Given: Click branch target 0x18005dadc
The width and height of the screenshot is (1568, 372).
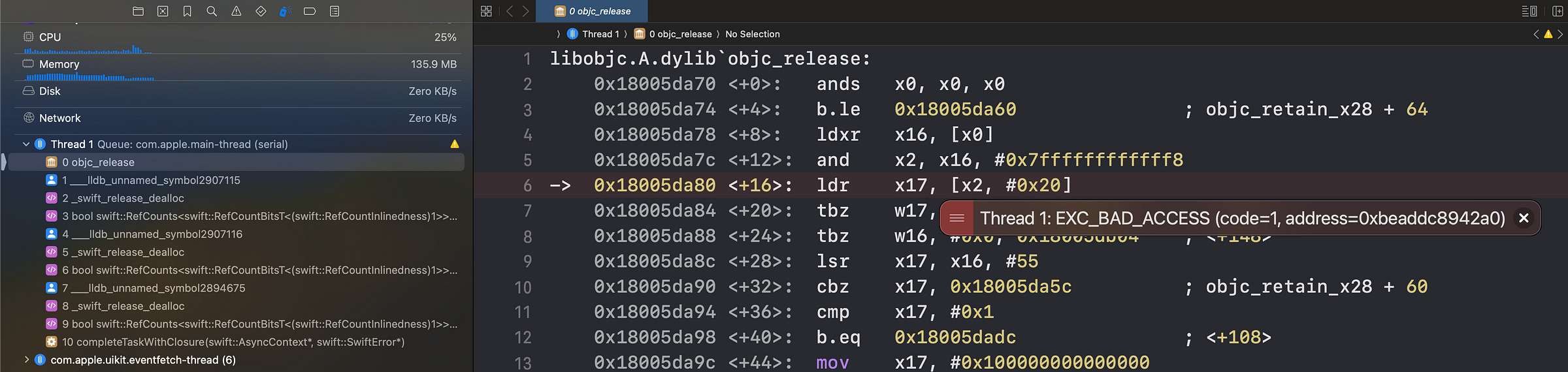Looking at the screenshot, I should [955, 337].
